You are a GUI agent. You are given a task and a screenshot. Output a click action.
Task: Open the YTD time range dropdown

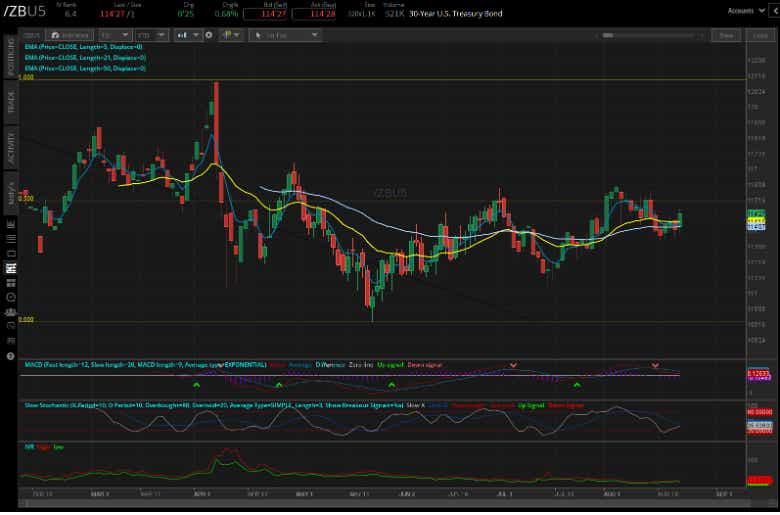pos(152,35)
